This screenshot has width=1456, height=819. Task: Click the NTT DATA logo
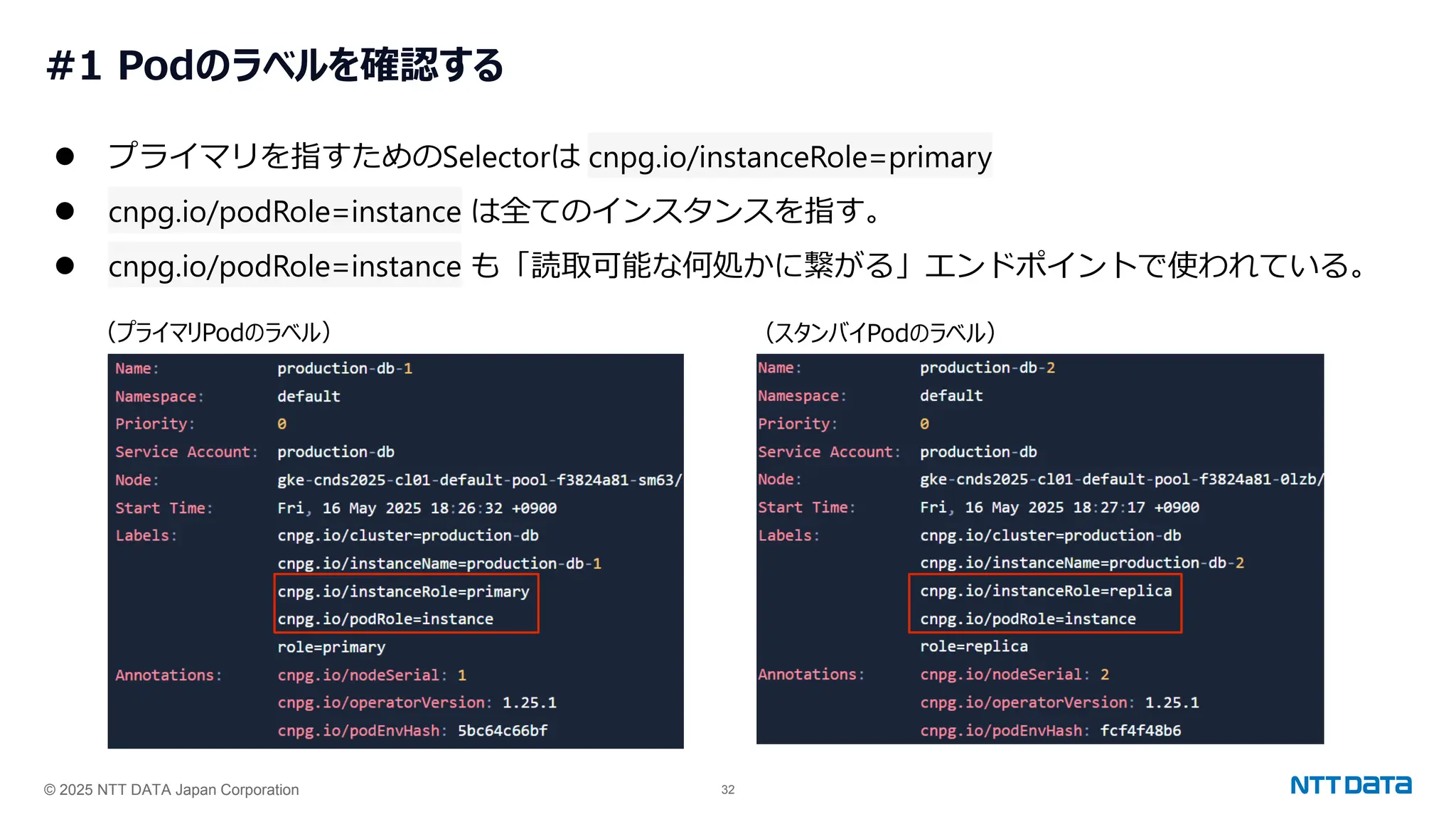tap(1350, 785)
